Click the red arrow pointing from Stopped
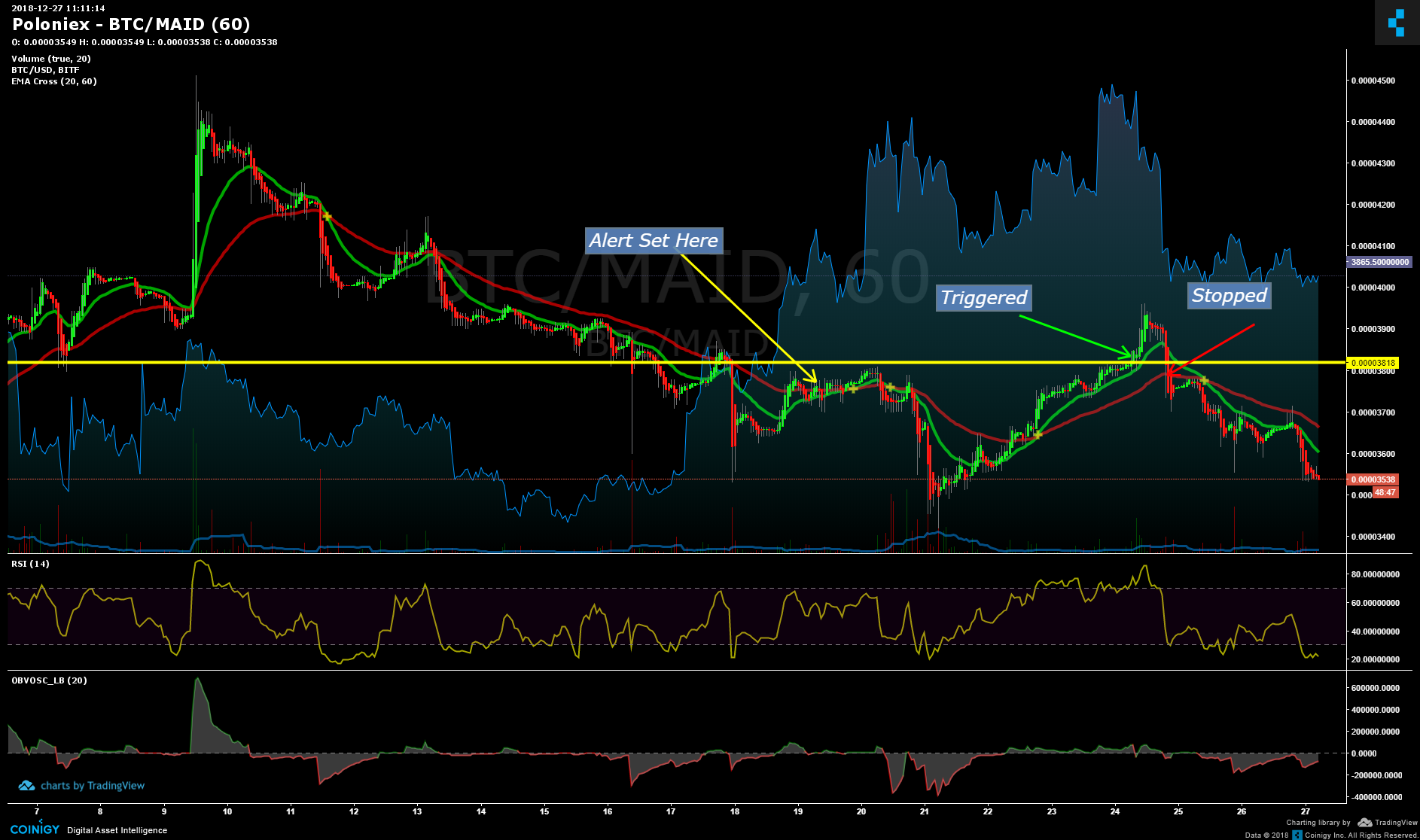The width and height of the screenshot is (1420, 840). point(1211,348)
